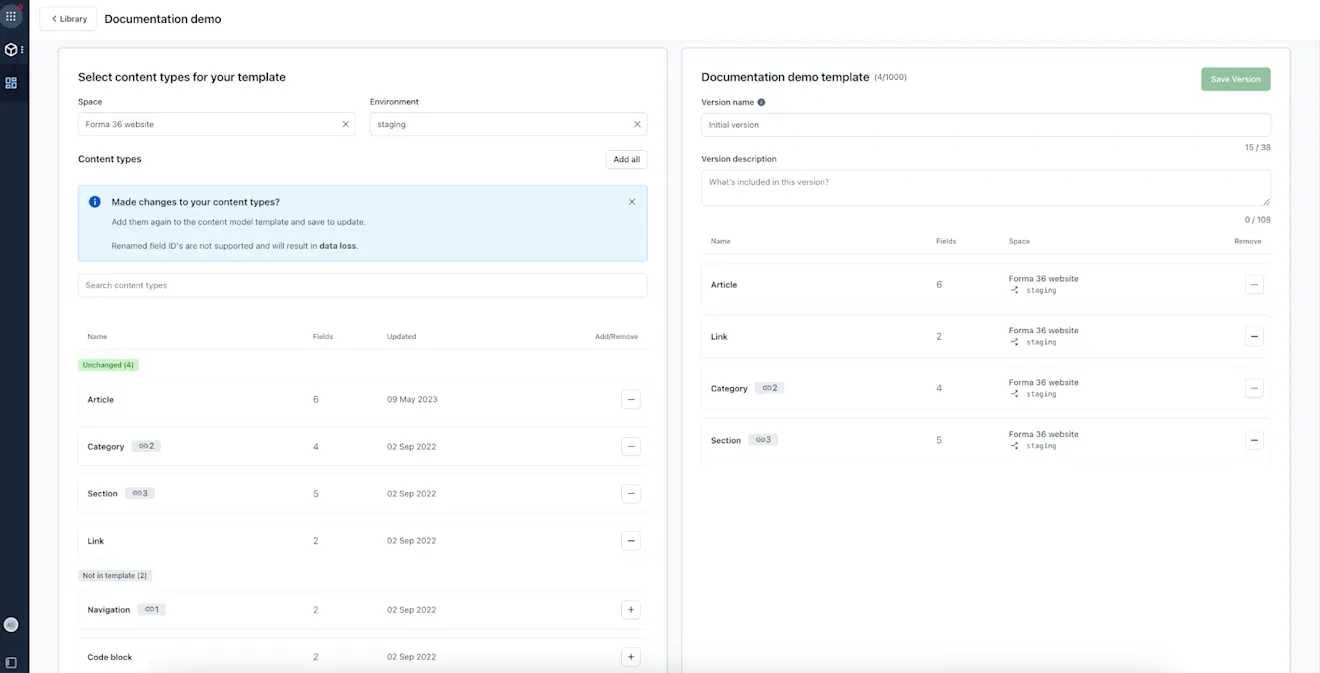Viewport: 1320px width, 673px height.
Task: Click the Updated column header
Action: (402, 337)
